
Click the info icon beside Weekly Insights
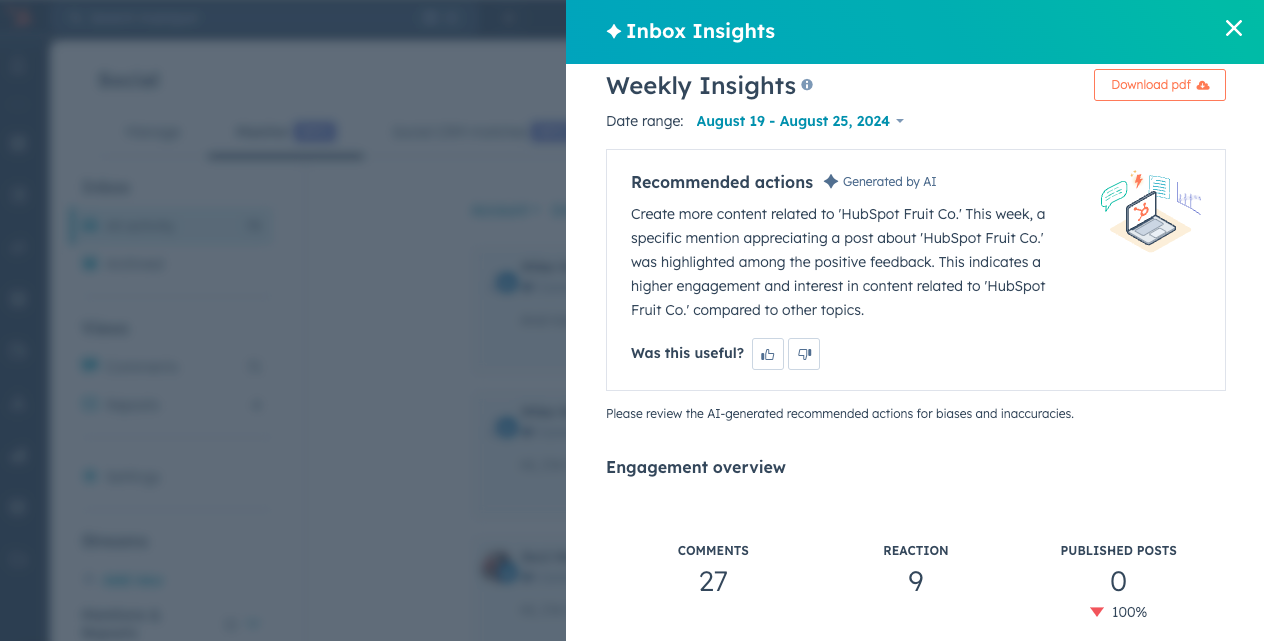tap(807, 85)
